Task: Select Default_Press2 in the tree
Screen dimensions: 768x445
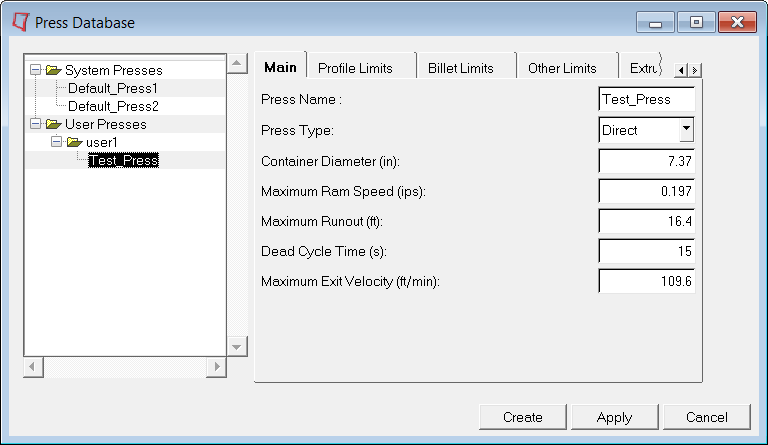Action: click(x=113, y=106)
